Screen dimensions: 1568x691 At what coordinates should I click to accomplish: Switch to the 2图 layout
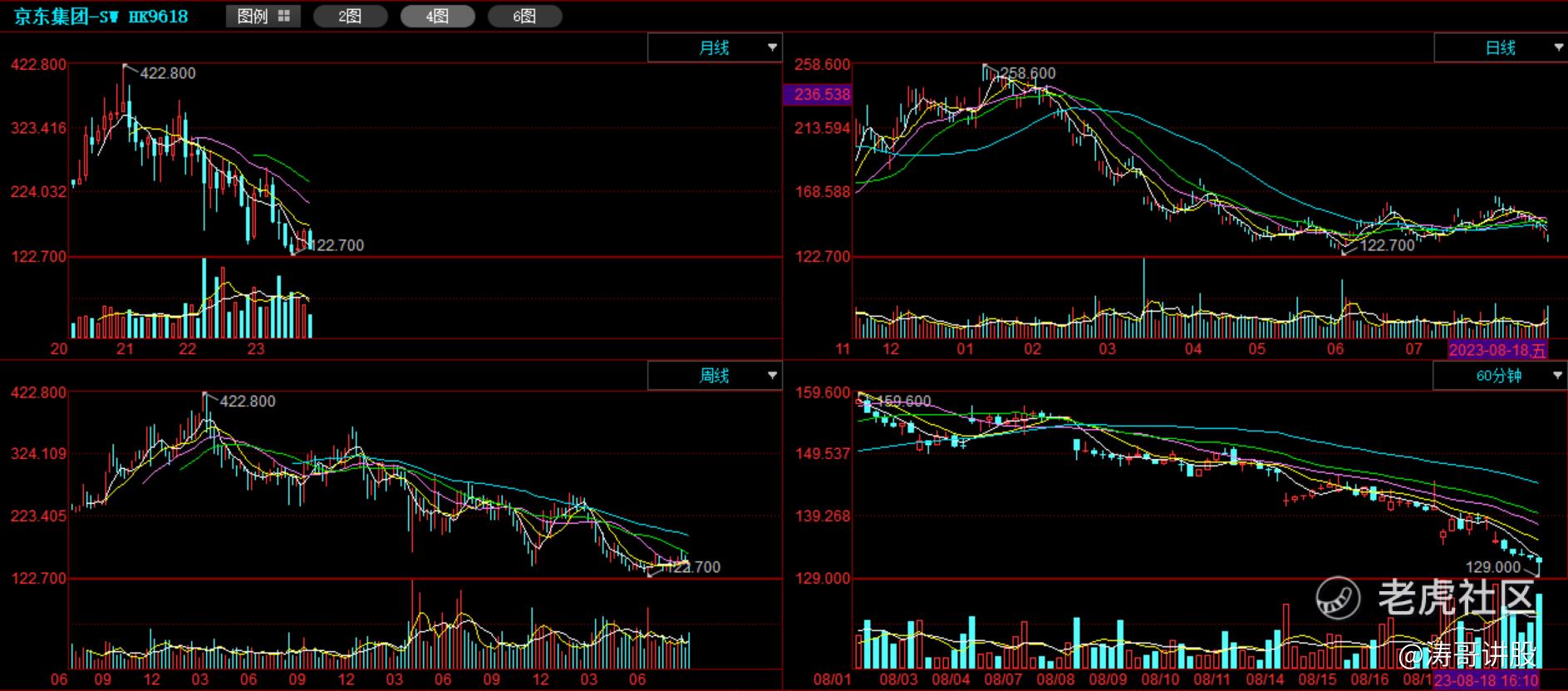click(x=350, y=16)
